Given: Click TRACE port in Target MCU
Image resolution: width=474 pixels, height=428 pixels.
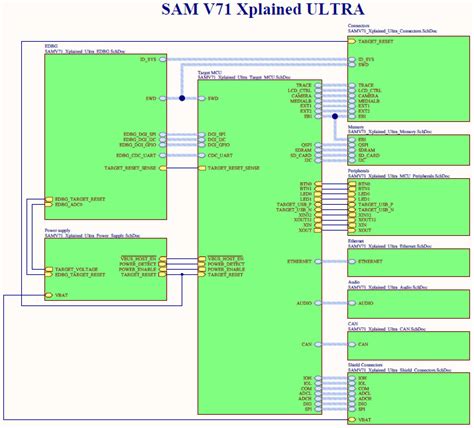Looking at the screenshot, I should tap(318, 85).
